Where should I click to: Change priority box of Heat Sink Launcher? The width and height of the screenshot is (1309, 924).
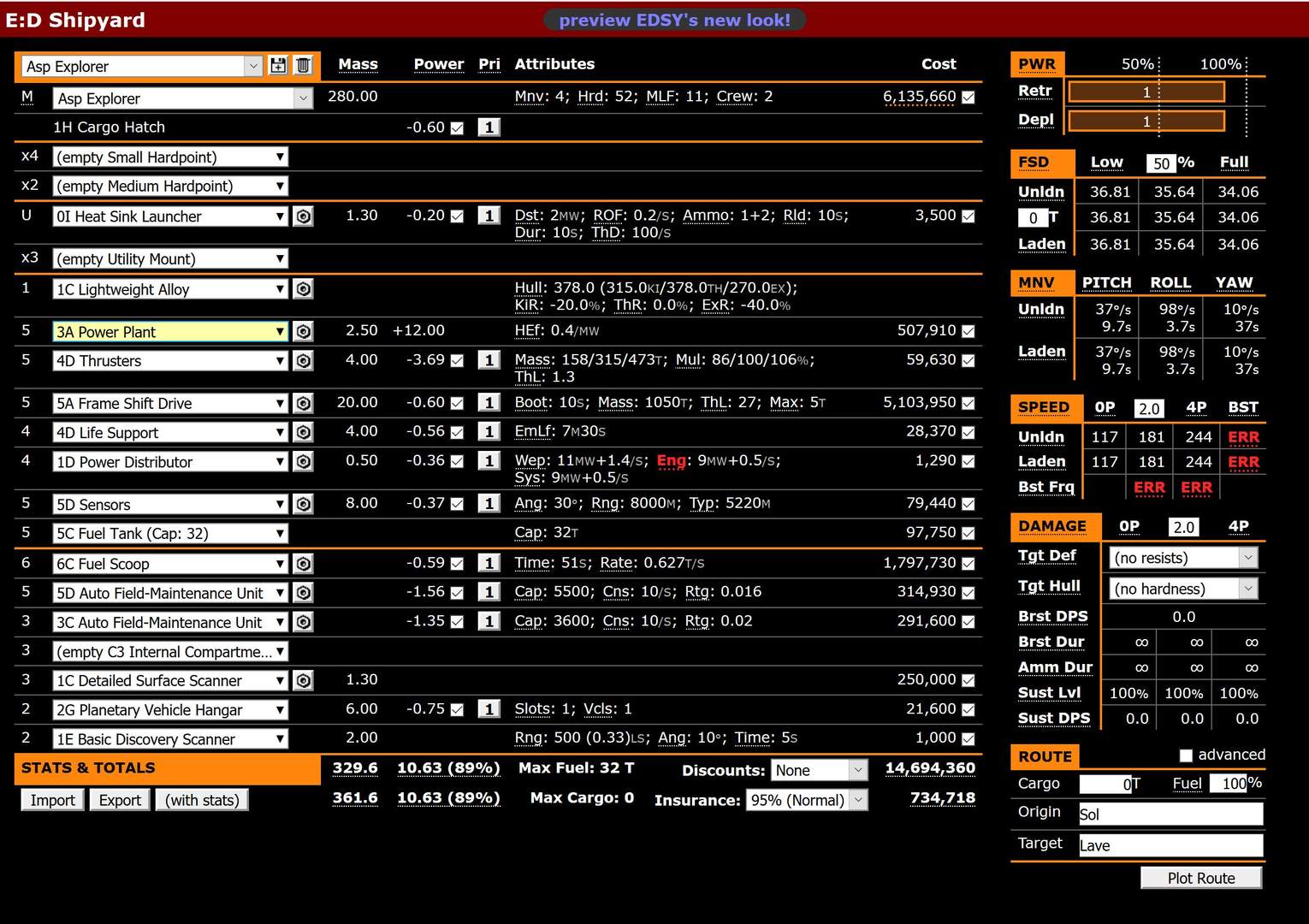489,216
